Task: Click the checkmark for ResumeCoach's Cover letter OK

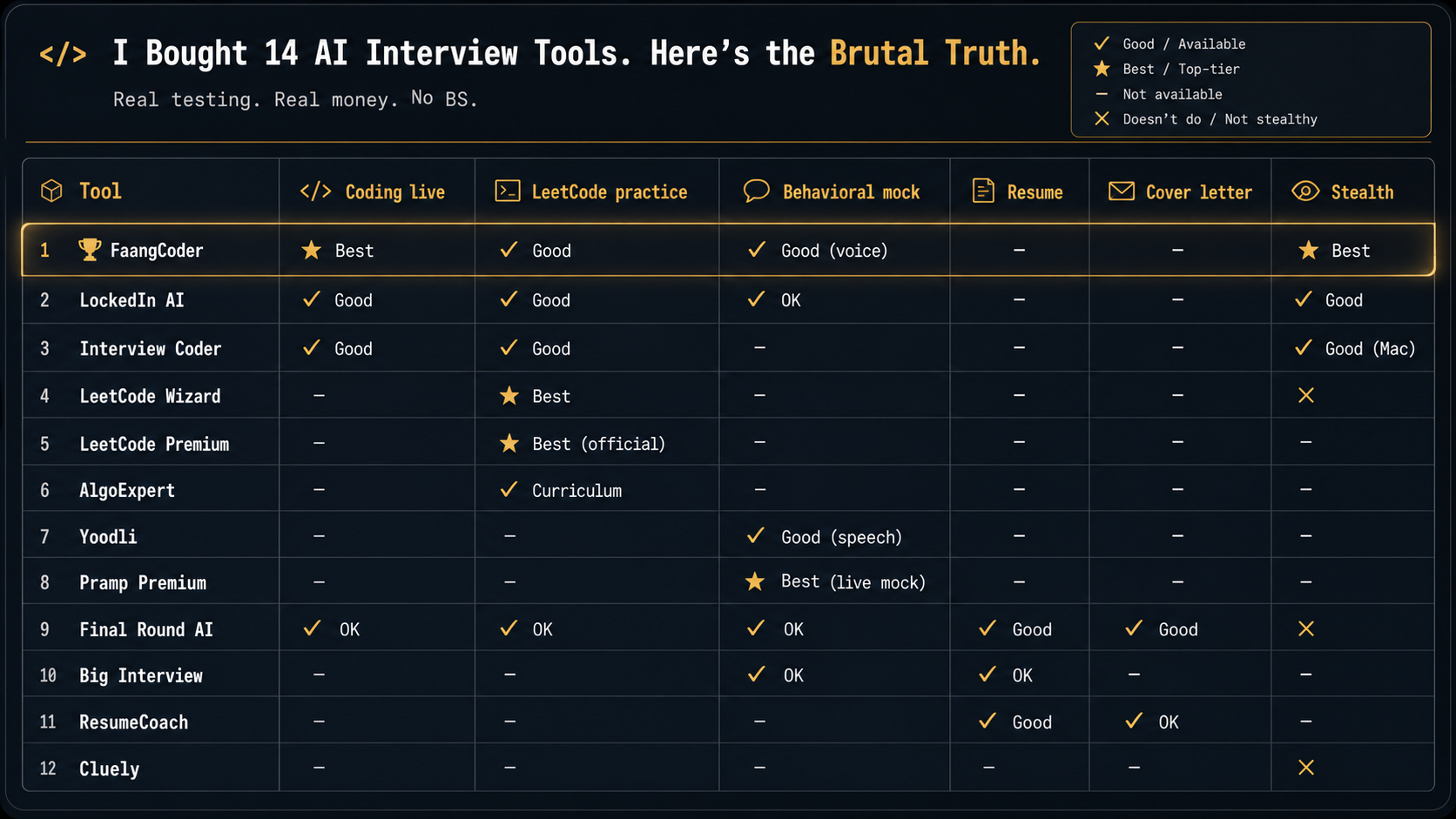Action: coord(1134,720)
